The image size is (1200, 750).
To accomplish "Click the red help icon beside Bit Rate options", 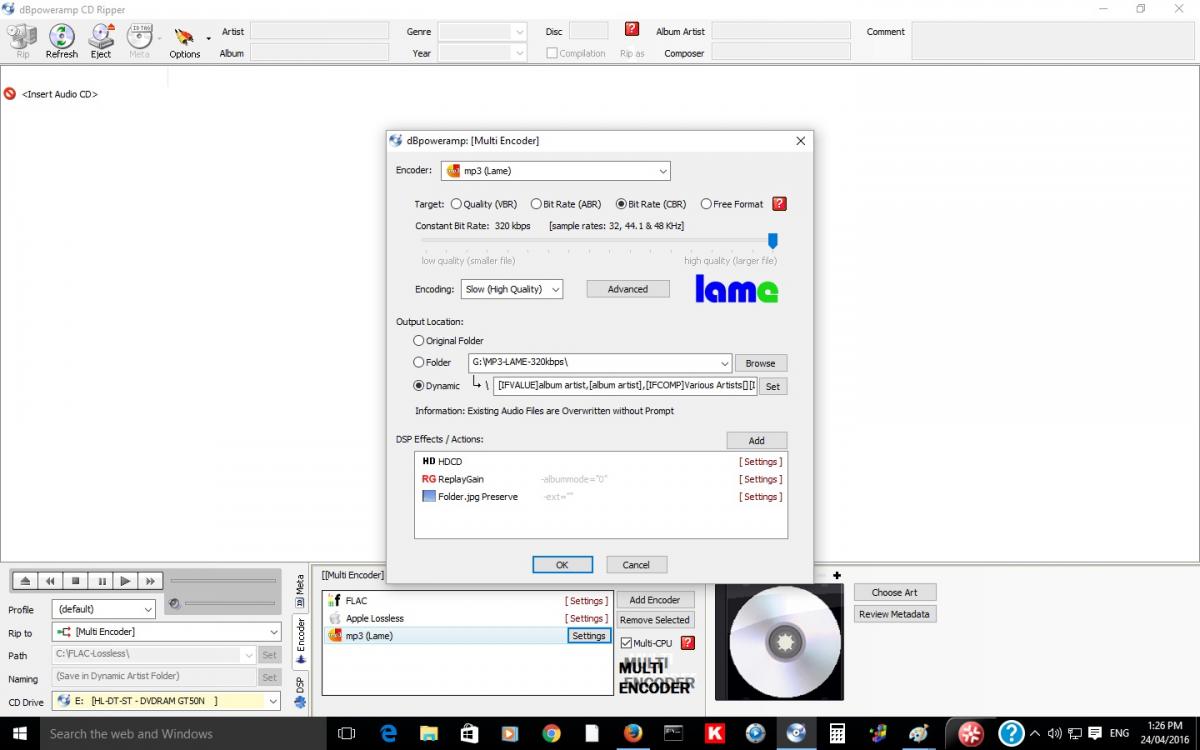I will 779,204.
